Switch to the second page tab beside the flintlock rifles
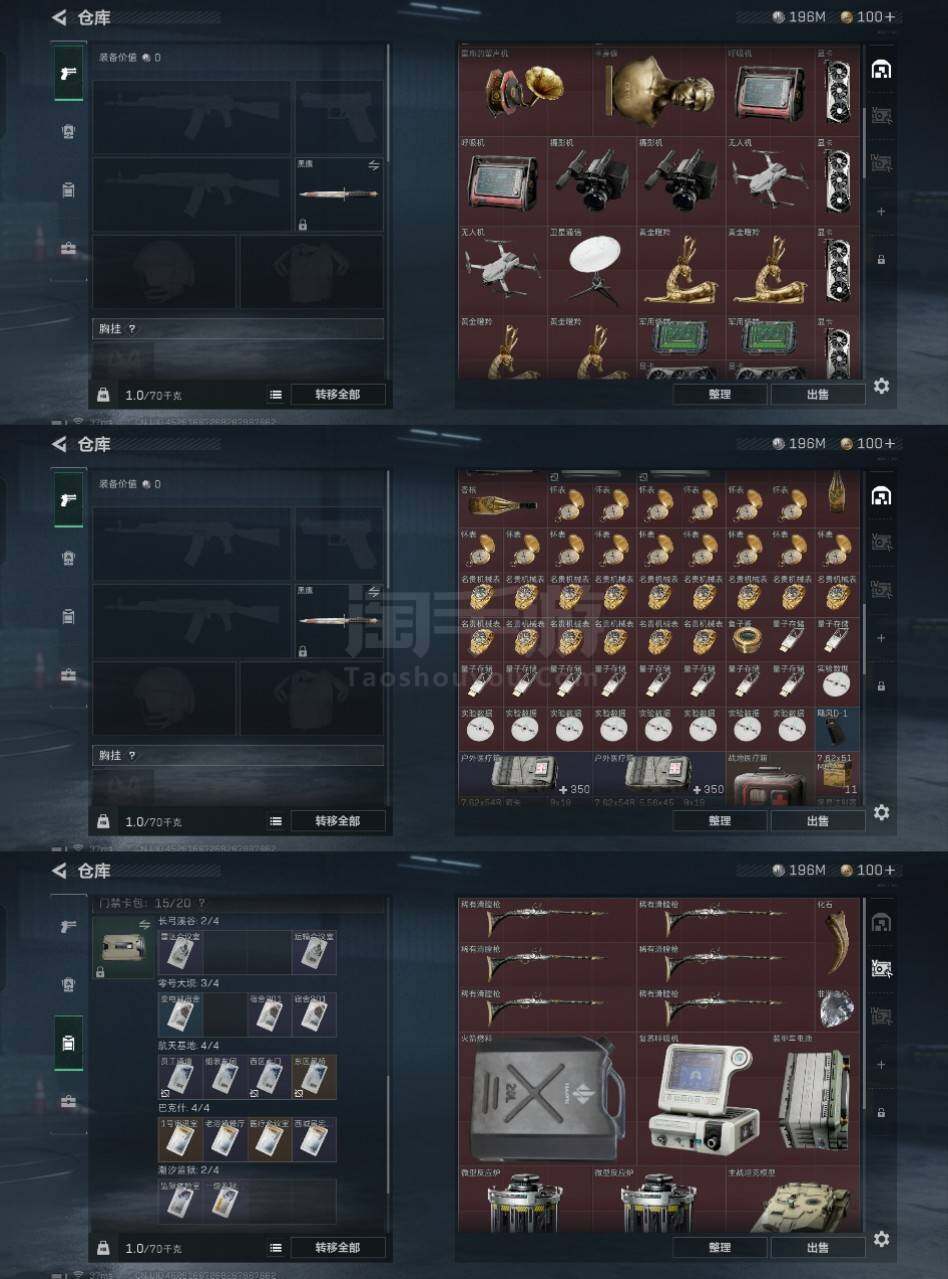The image size is (948, 1279). coord(881,968)
